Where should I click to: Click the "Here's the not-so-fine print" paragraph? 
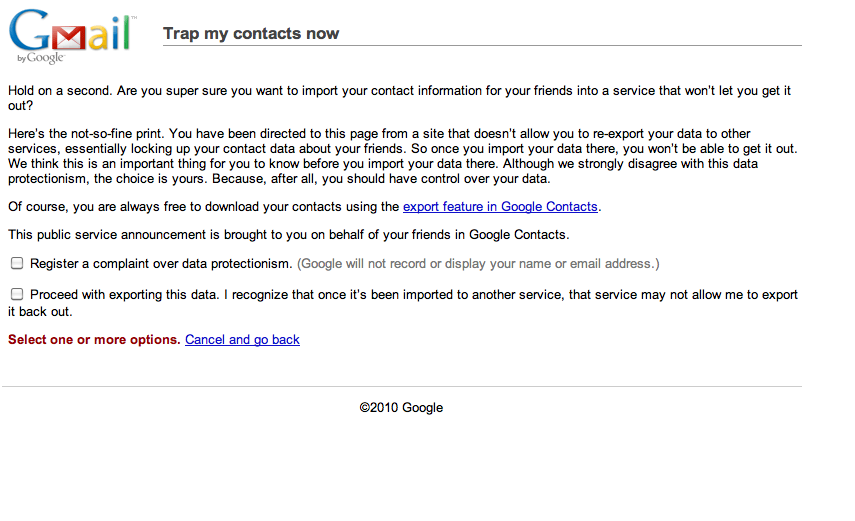pyautogui.click(x=402, y=156)
